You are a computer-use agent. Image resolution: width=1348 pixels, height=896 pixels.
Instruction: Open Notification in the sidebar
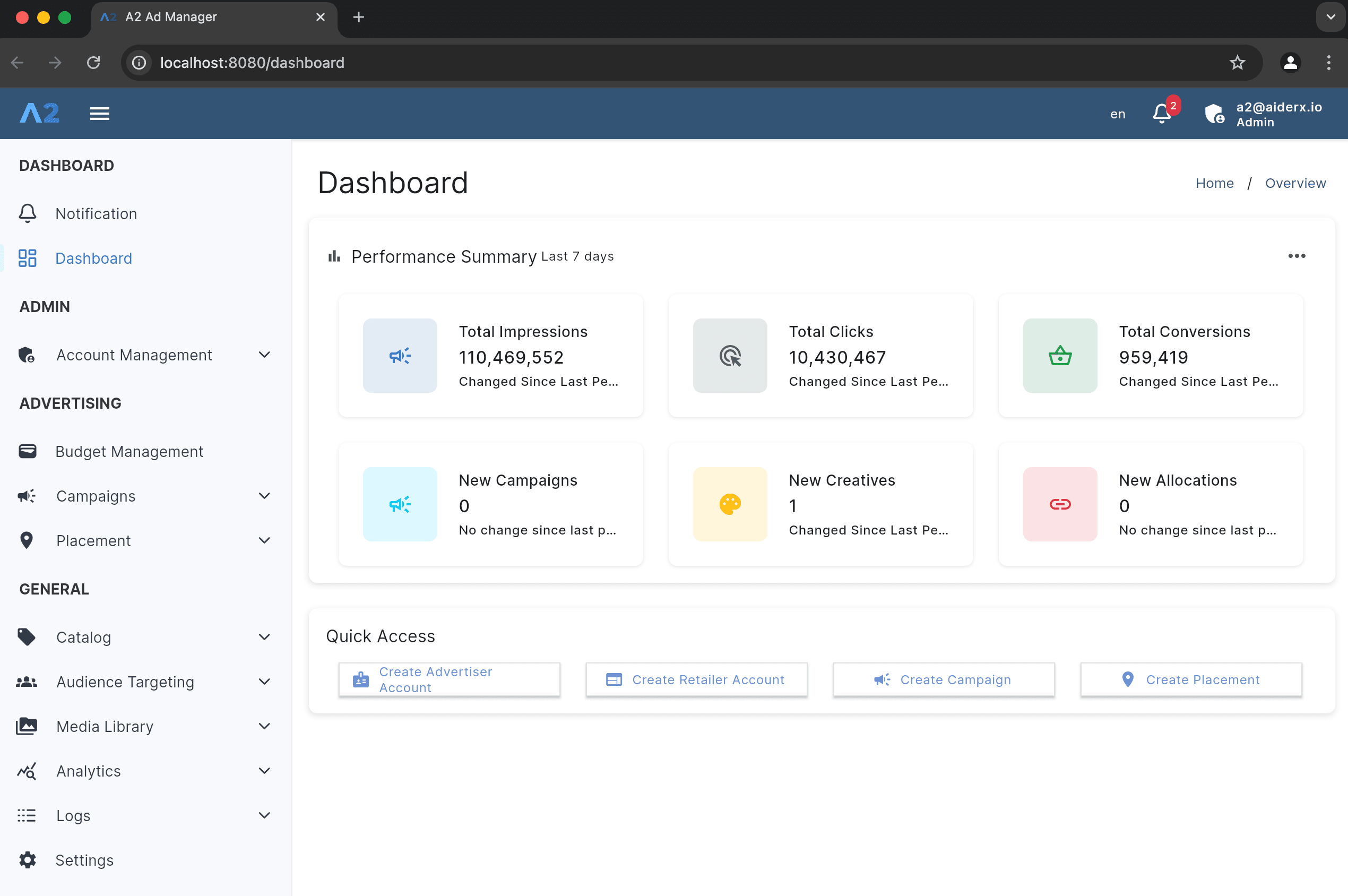point(96,214)
